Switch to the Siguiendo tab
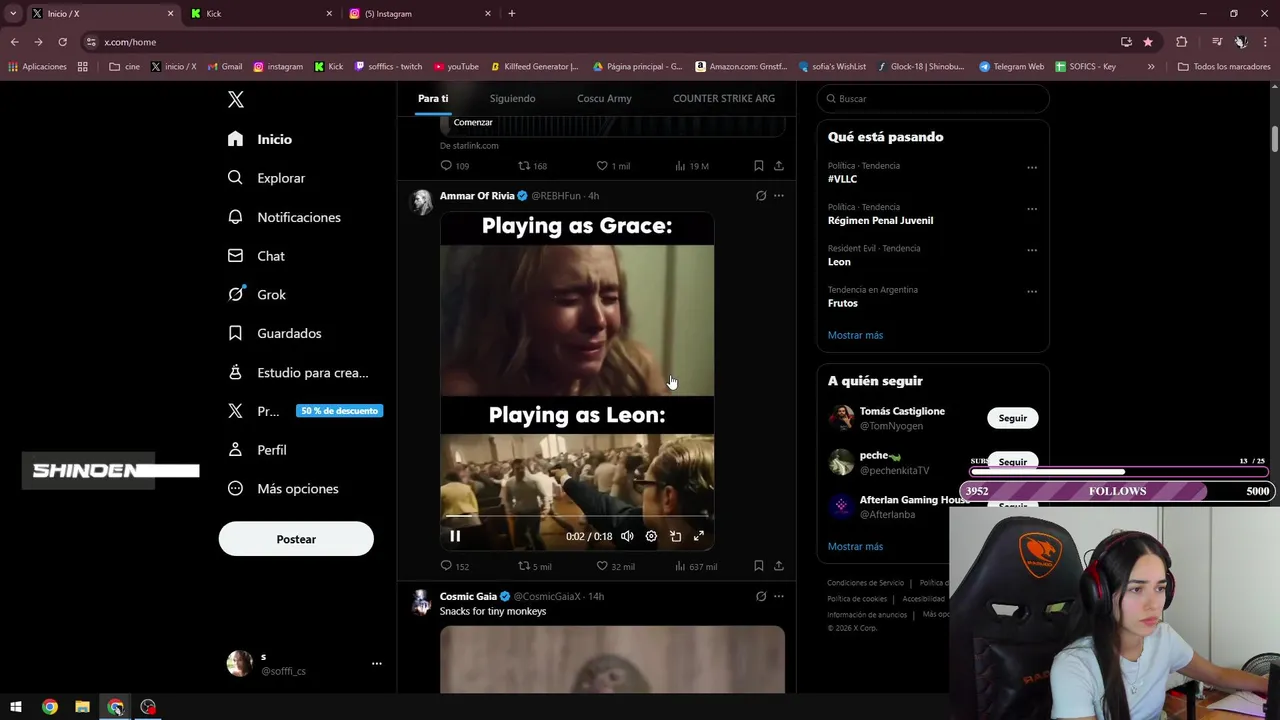Image resolution: width=1280 pixels, height=720 pixels. pos(512,98)
